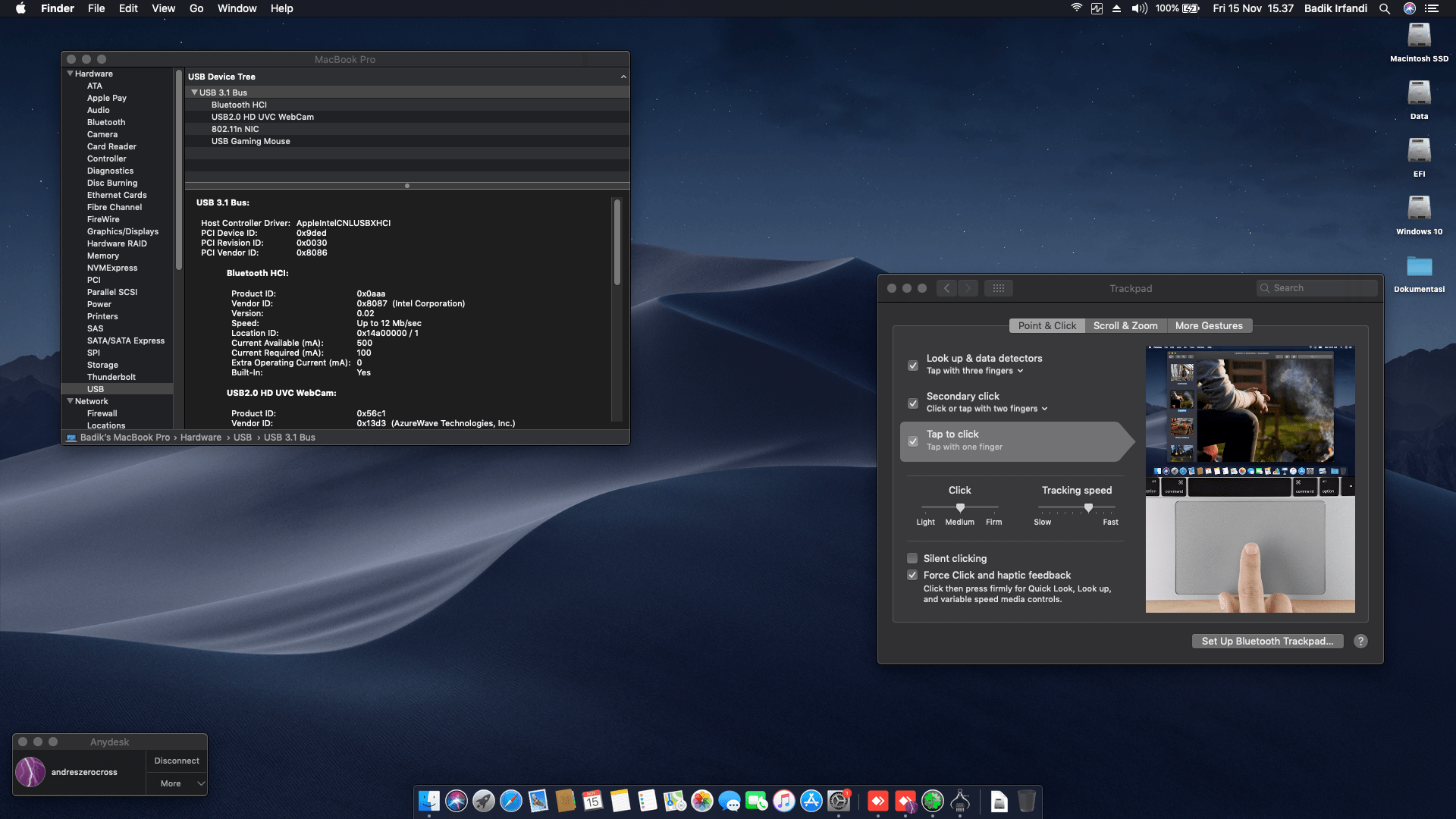Viewport: 1456px width, 819px height.
Task: Click the Show All grid icon in Trackpad
Action: [998, 288]
